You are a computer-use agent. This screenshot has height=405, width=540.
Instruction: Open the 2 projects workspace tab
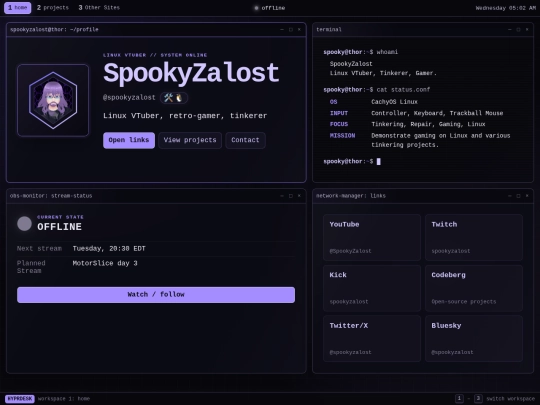click(x=53, y=8)
